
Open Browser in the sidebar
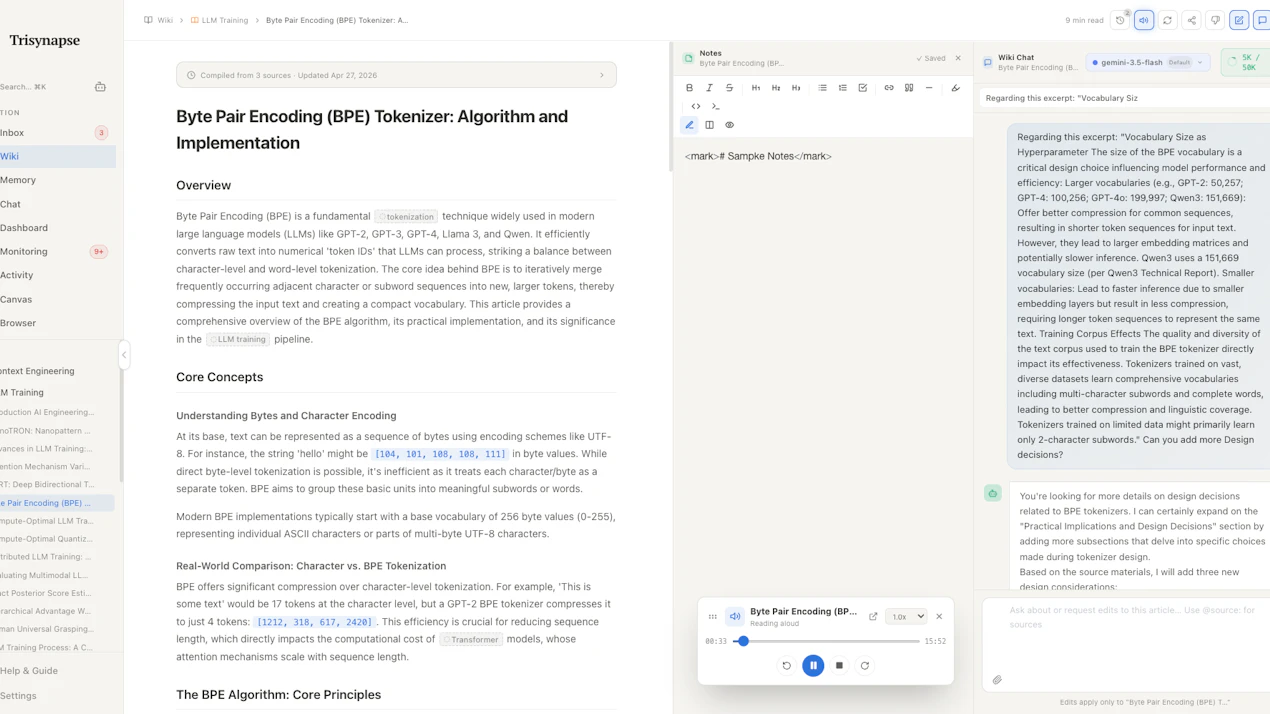tap(55, 323)
